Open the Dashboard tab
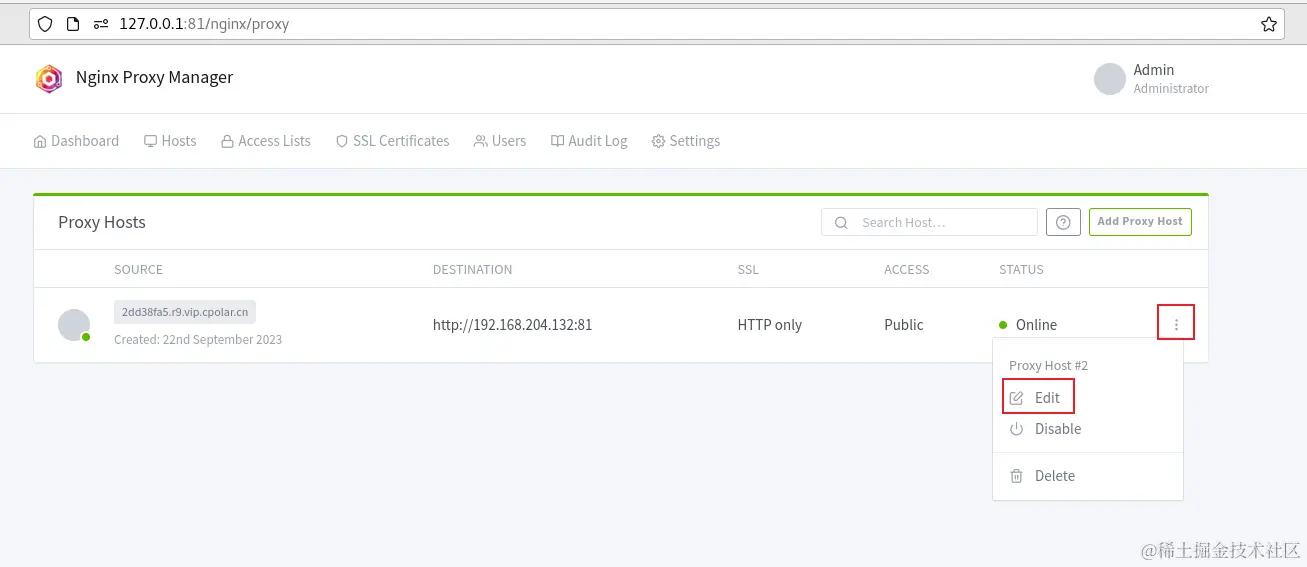The image size is (1307, 567). tap(76, 141)
